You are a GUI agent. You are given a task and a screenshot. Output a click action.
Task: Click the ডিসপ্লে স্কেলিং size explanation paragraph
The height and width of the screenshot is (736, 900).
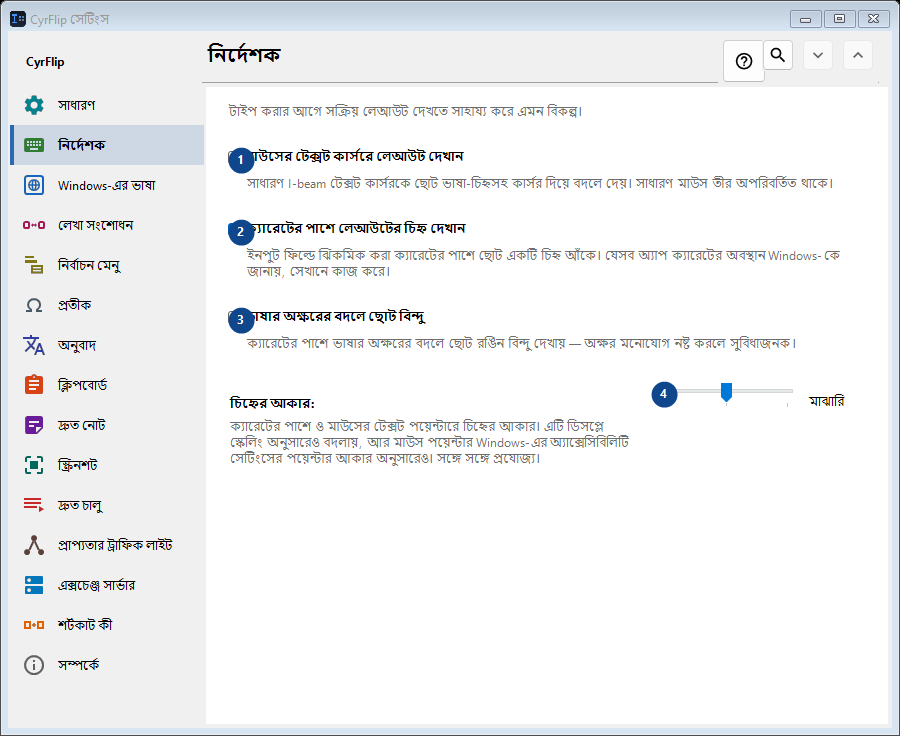pyautogui.click(x=429, y=442)
